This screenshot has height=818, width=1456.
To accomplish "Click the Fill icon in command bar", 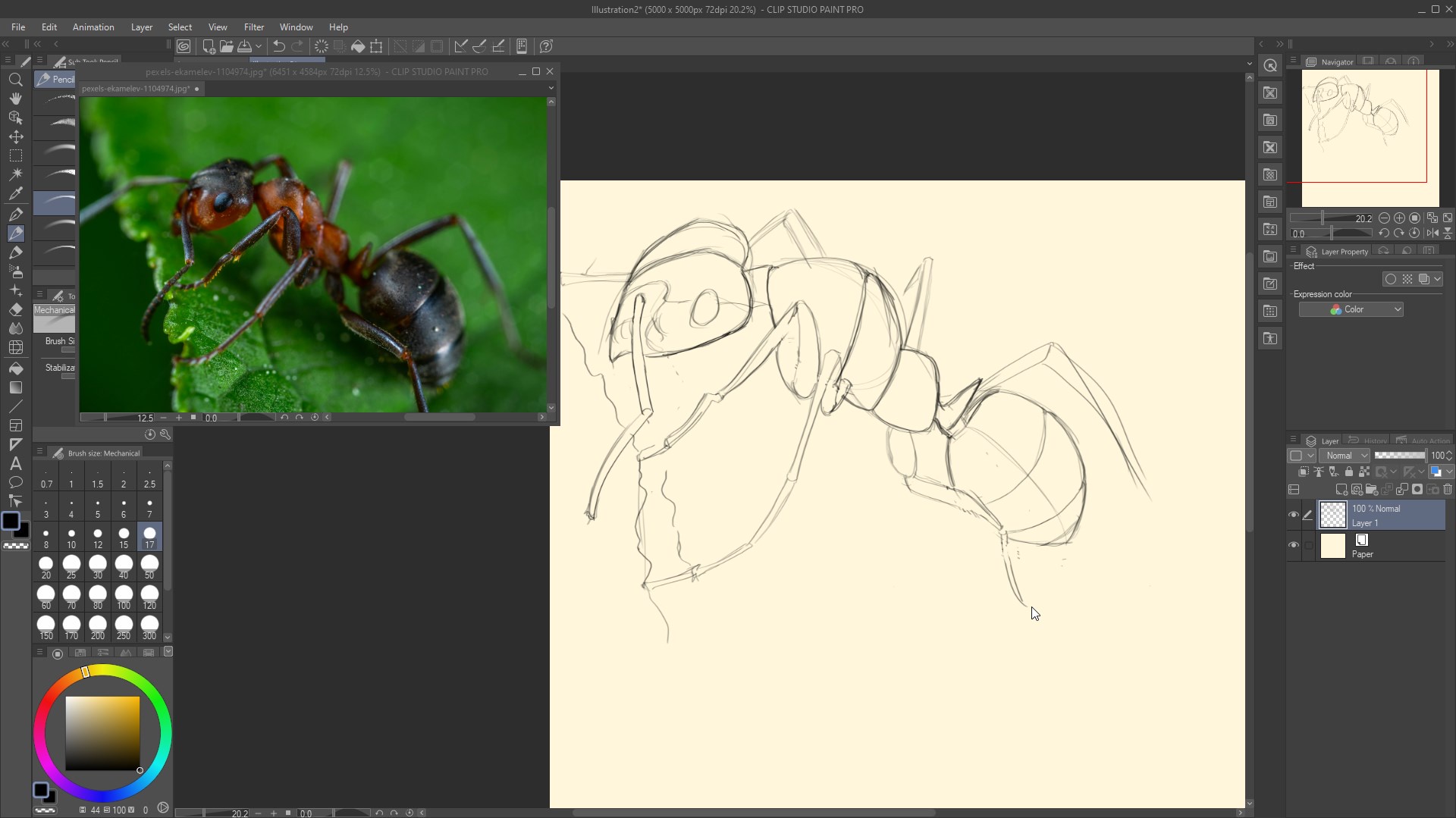I will [x=358, y=46].
